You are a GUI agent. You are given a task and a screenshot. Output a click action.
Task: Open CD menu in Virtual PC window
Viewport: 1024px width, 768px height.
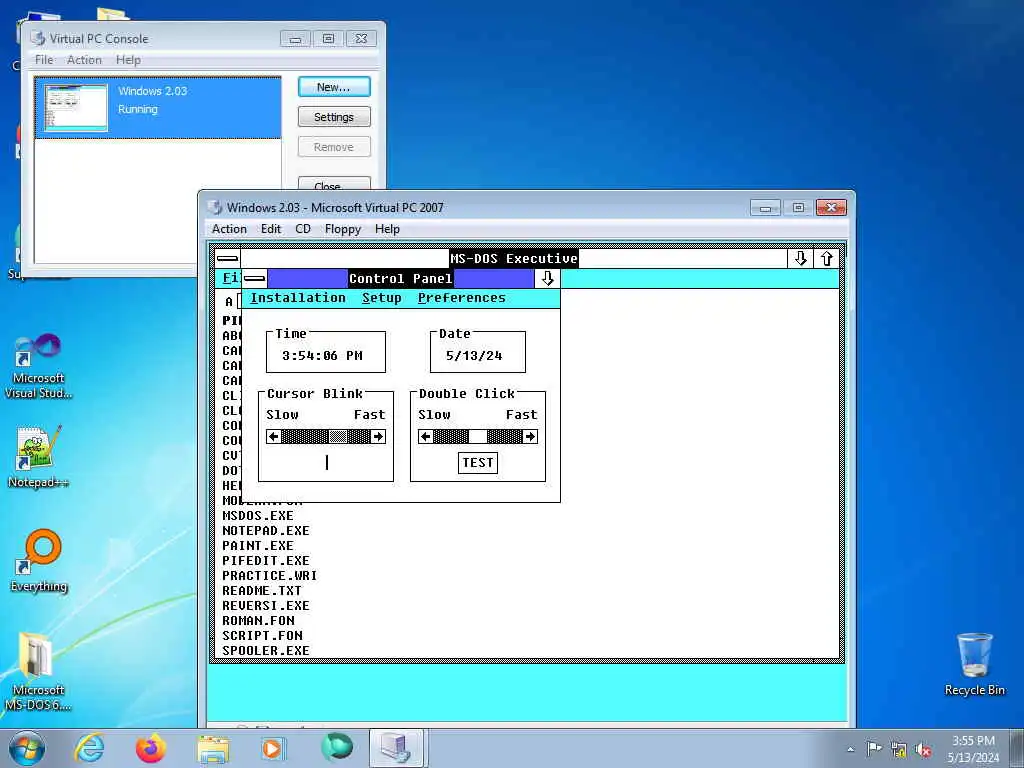pos(302,229)
